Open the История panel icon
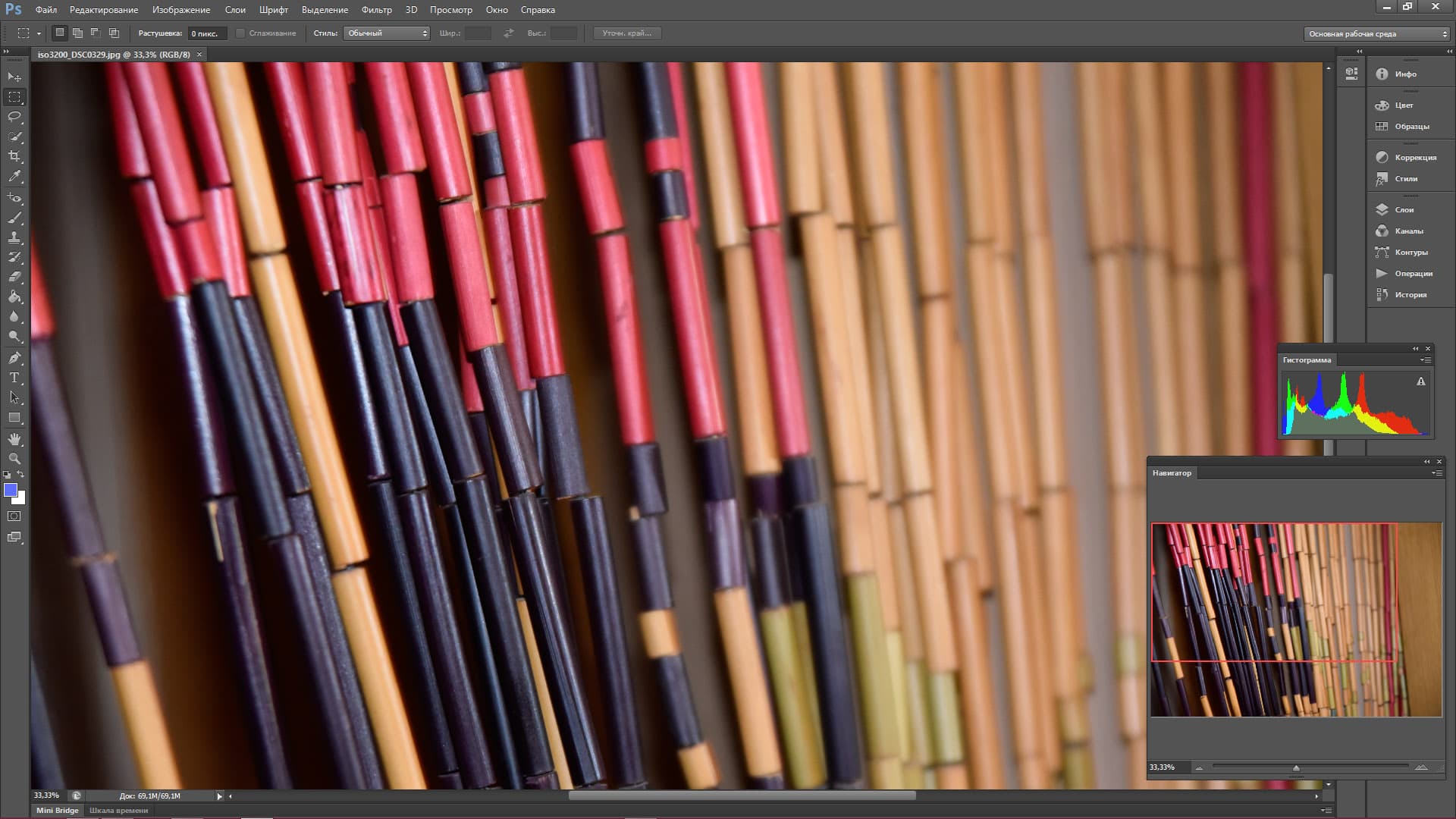Image resolution: width=1456 pixels, height=819 pixels. coord(1382,294)
